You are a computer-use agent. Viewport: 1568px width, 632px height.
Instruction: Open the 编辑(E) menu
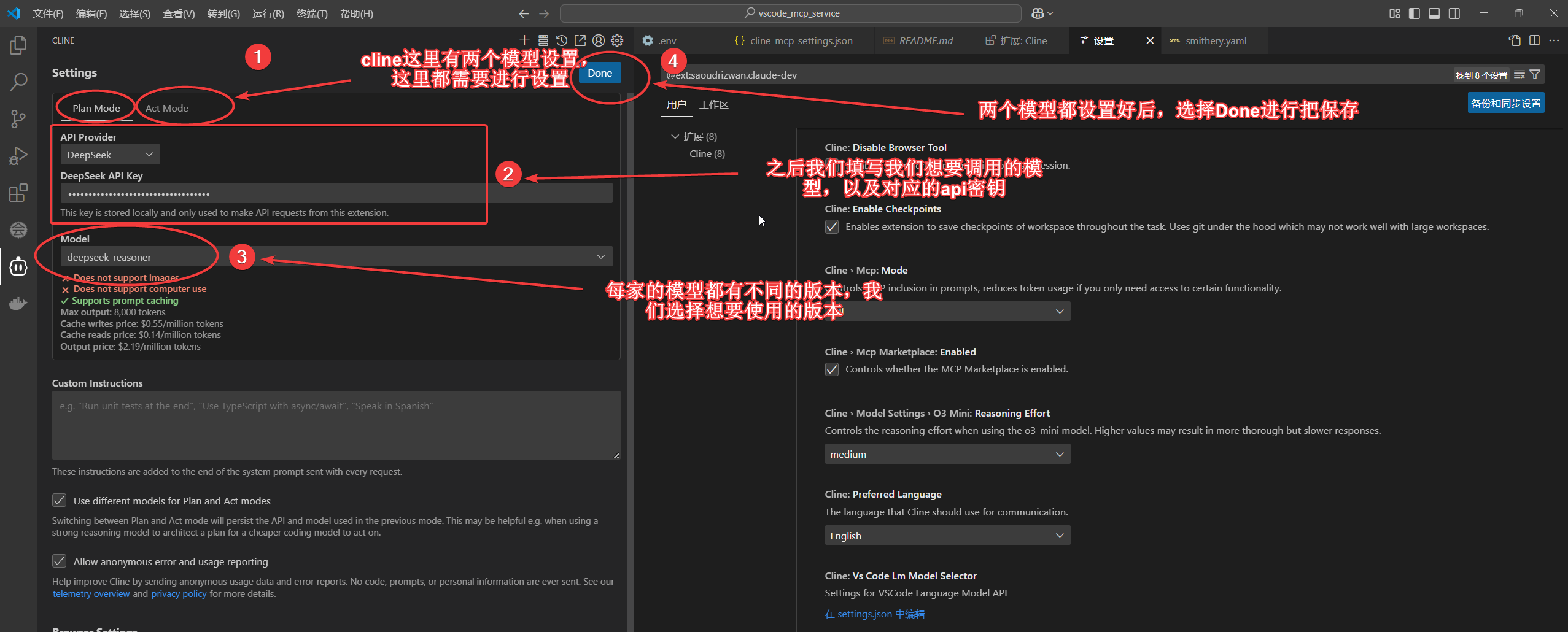pyautogui.click(x=91, y=13)
